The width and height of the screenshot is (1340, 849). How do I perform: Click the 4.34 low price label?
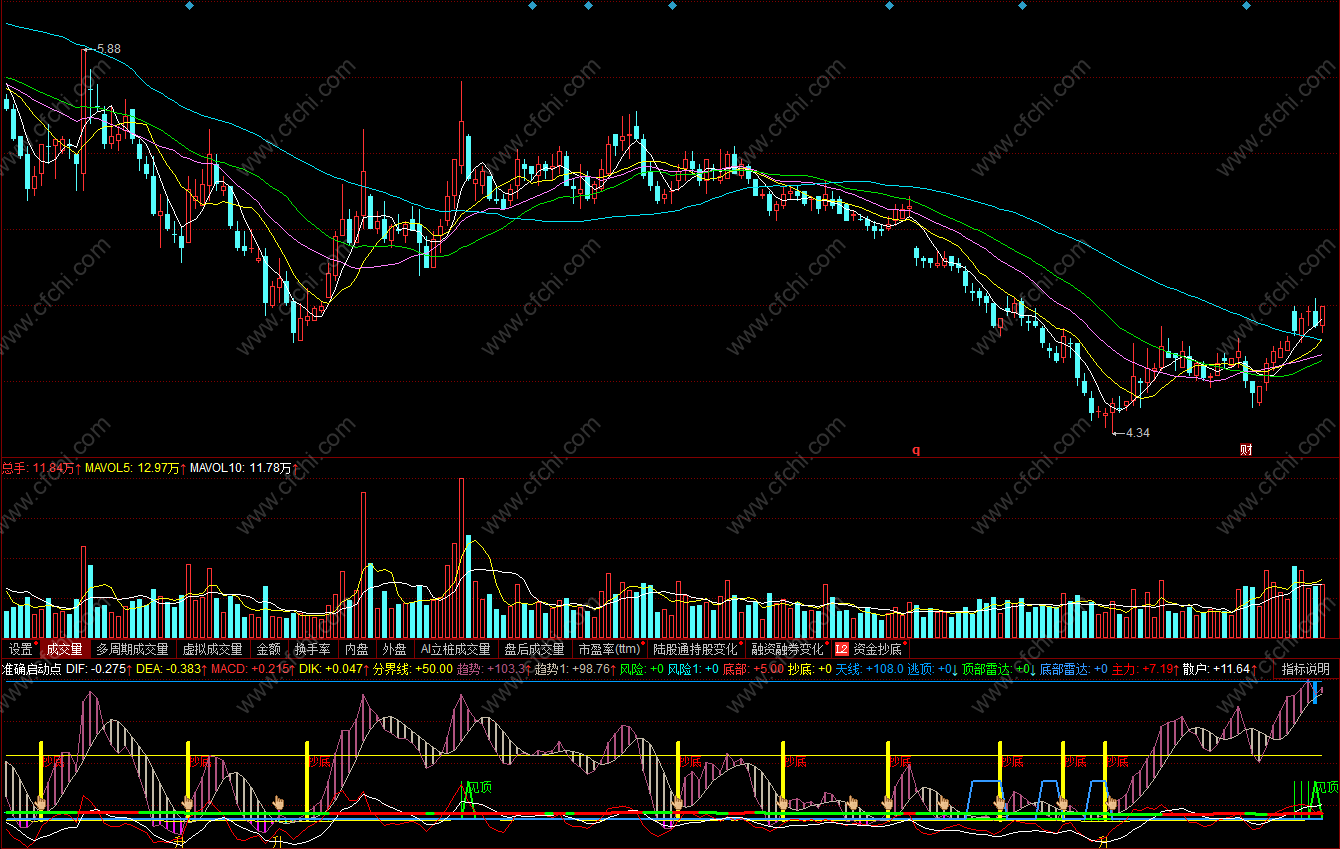point(1138,433)
